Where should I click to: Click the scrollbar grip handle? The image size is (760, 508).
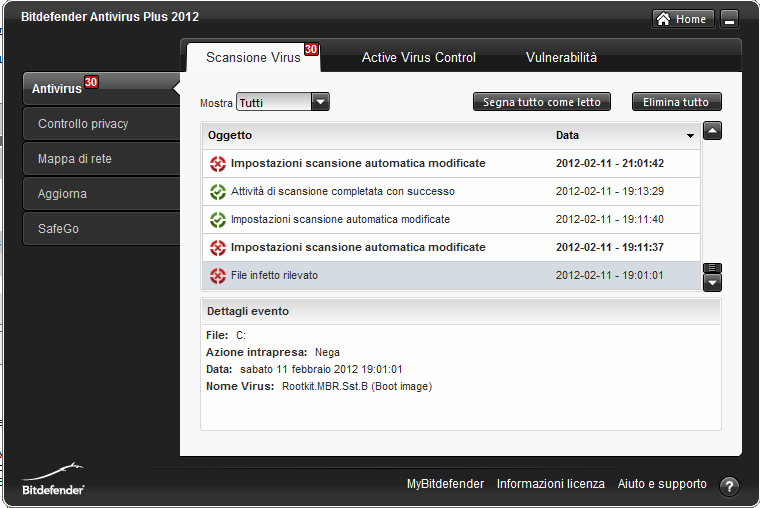click(712, 268)
